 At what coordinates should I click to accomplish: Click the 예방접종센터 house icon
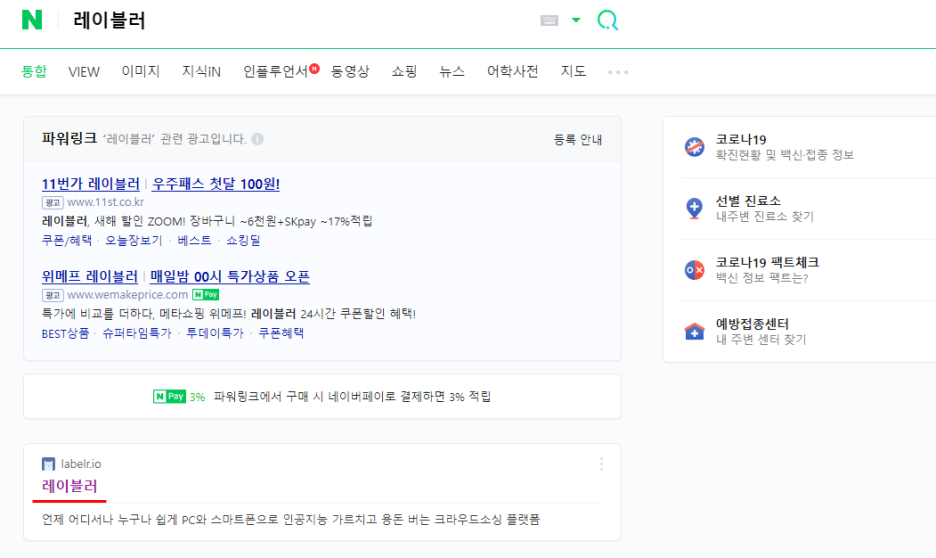click(694, 331)
